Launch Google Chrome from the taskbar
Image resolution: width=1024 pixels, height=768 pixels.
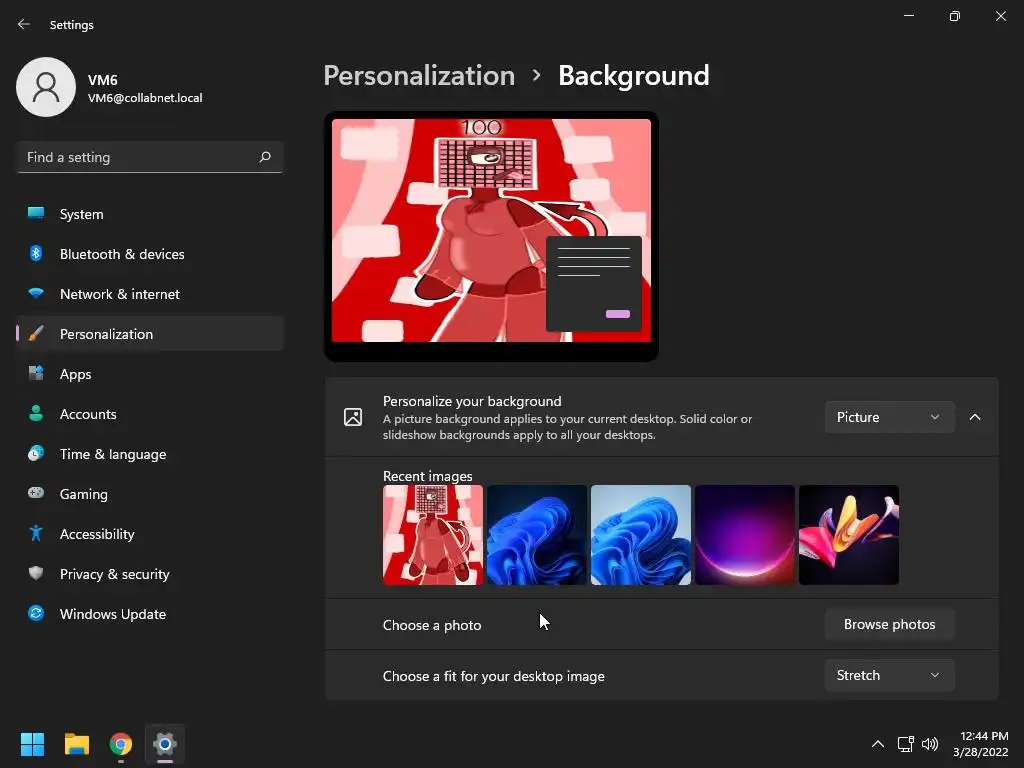coord(121,744)
